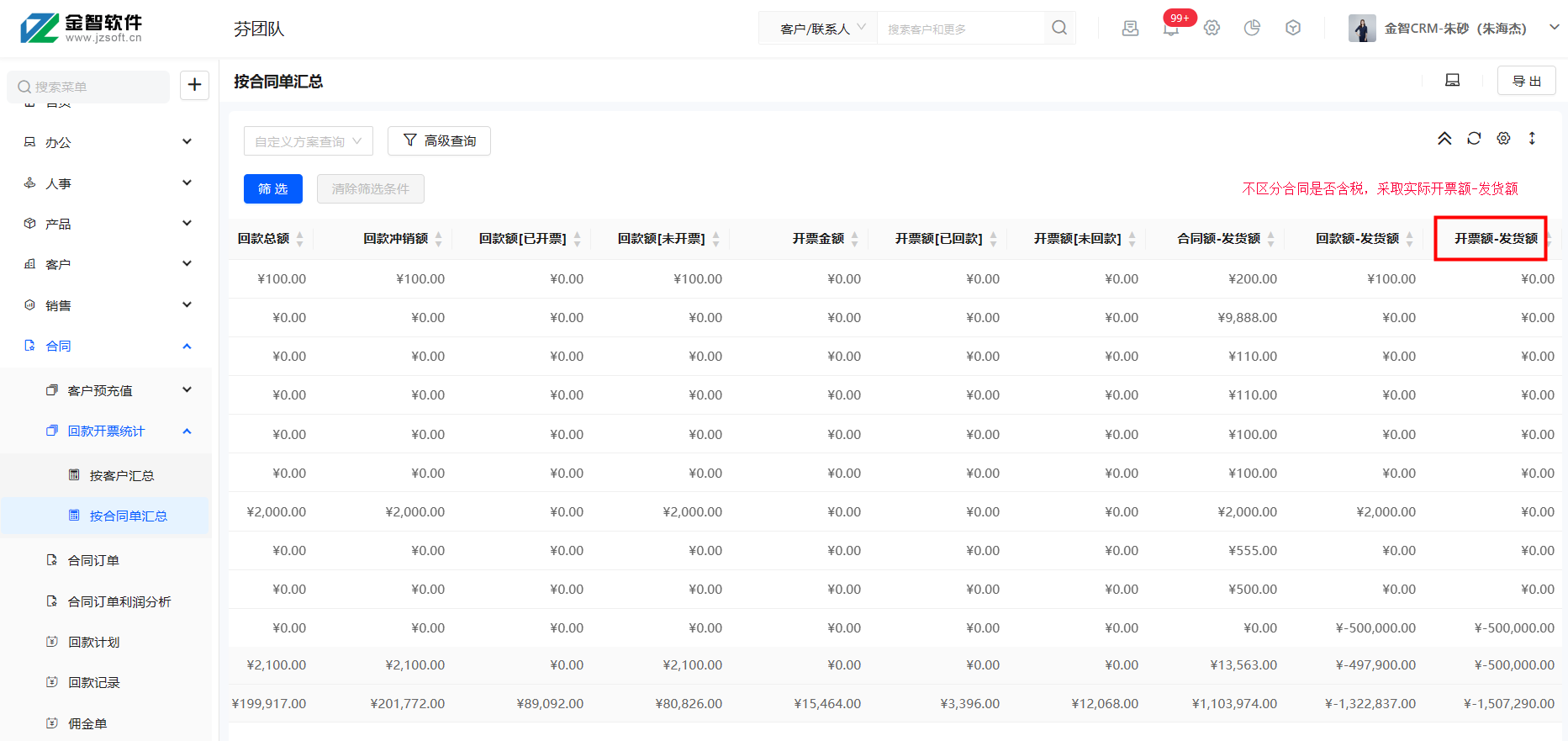
Task: Click the ¥89,092.00 total cell
Action: click(550, 704)
